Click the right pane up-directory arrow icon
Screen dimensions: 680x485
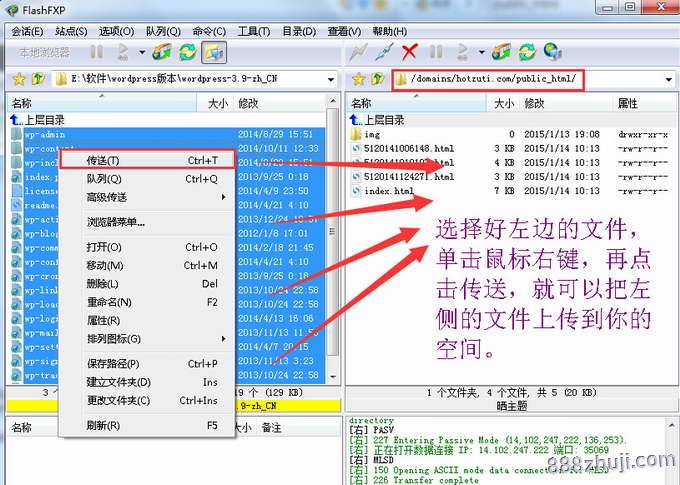point(378,79)
